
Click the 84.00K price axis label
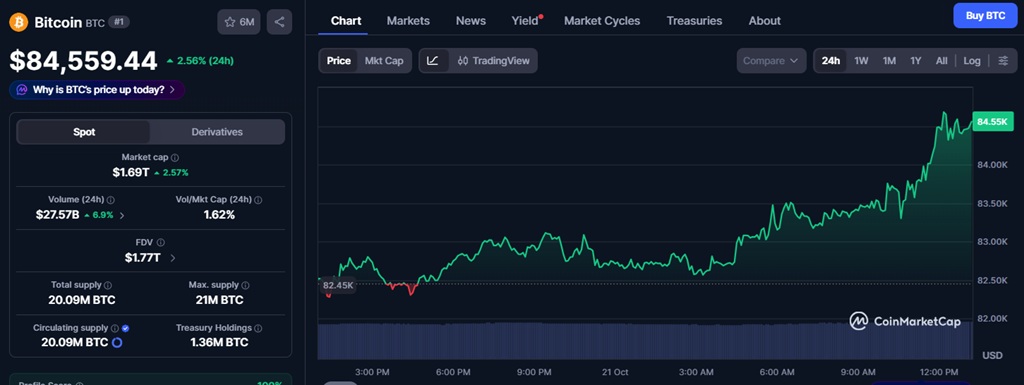(x=992, y=165)
